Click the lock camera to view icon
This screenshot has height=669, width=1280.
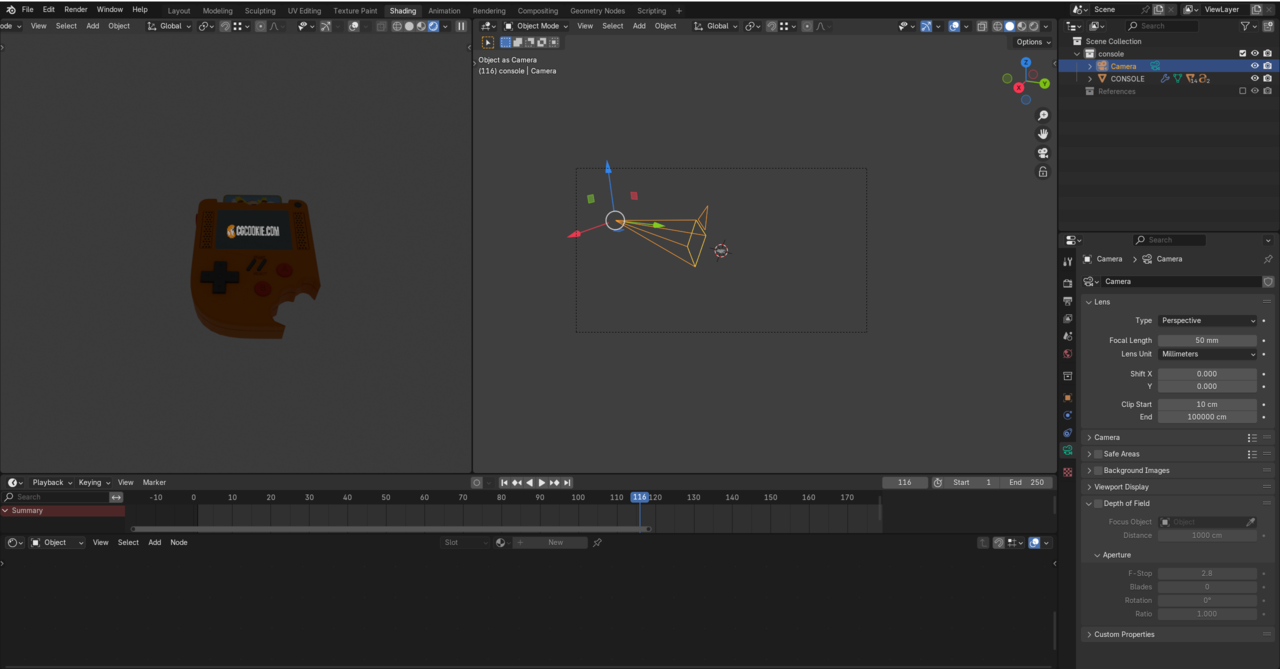point(1043,172)
